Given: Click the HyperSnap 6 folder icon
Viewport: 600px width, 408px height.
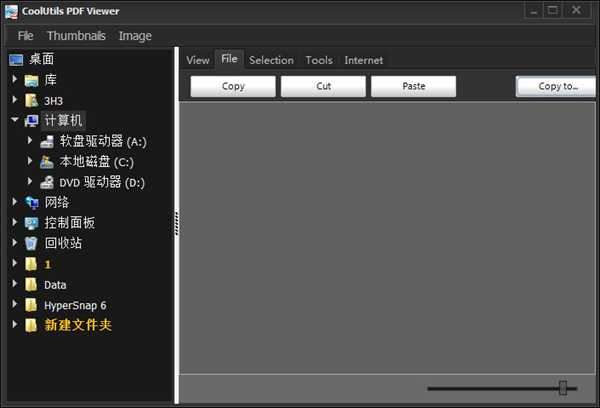Looking at the screenshot, I should (x=31, y=305).
